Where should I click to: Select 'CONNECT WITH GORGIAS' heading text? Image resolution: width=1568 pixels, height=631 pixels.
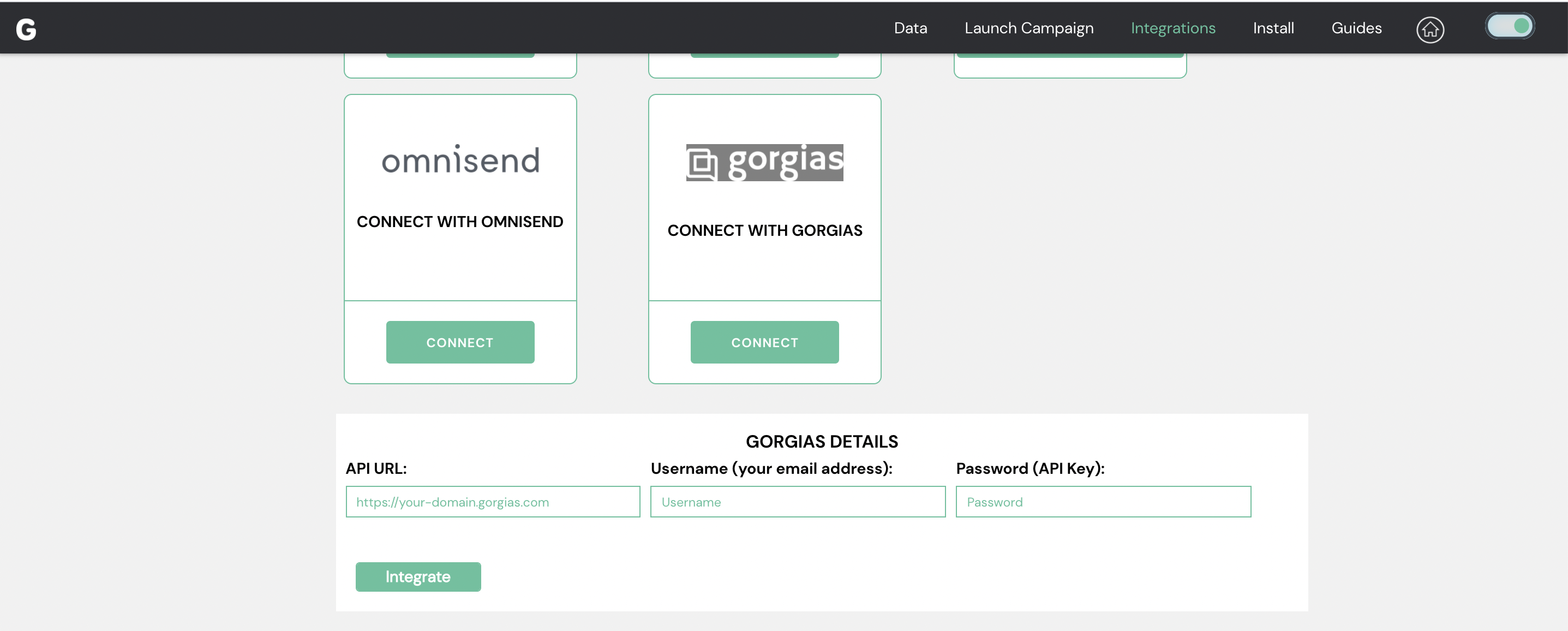(x=764, y=230)
